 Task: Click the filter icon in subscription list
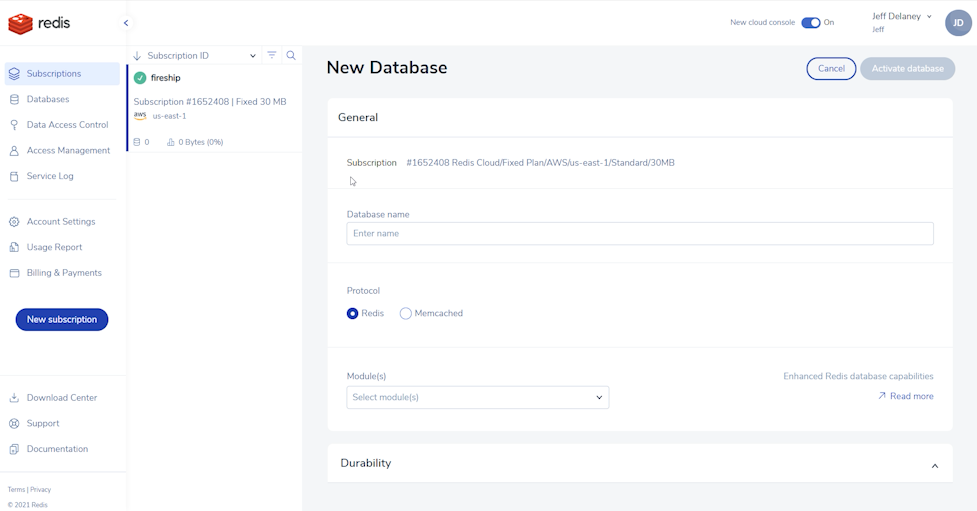272,56
